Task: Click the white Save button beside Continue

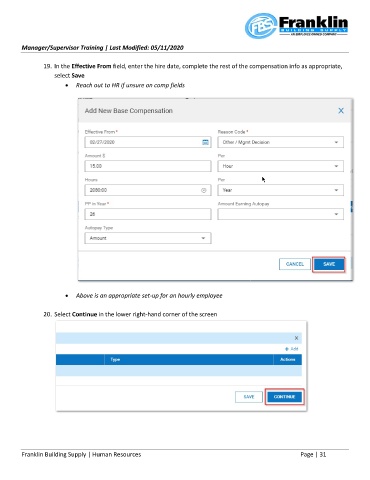Action: click(x=249, y=397)
